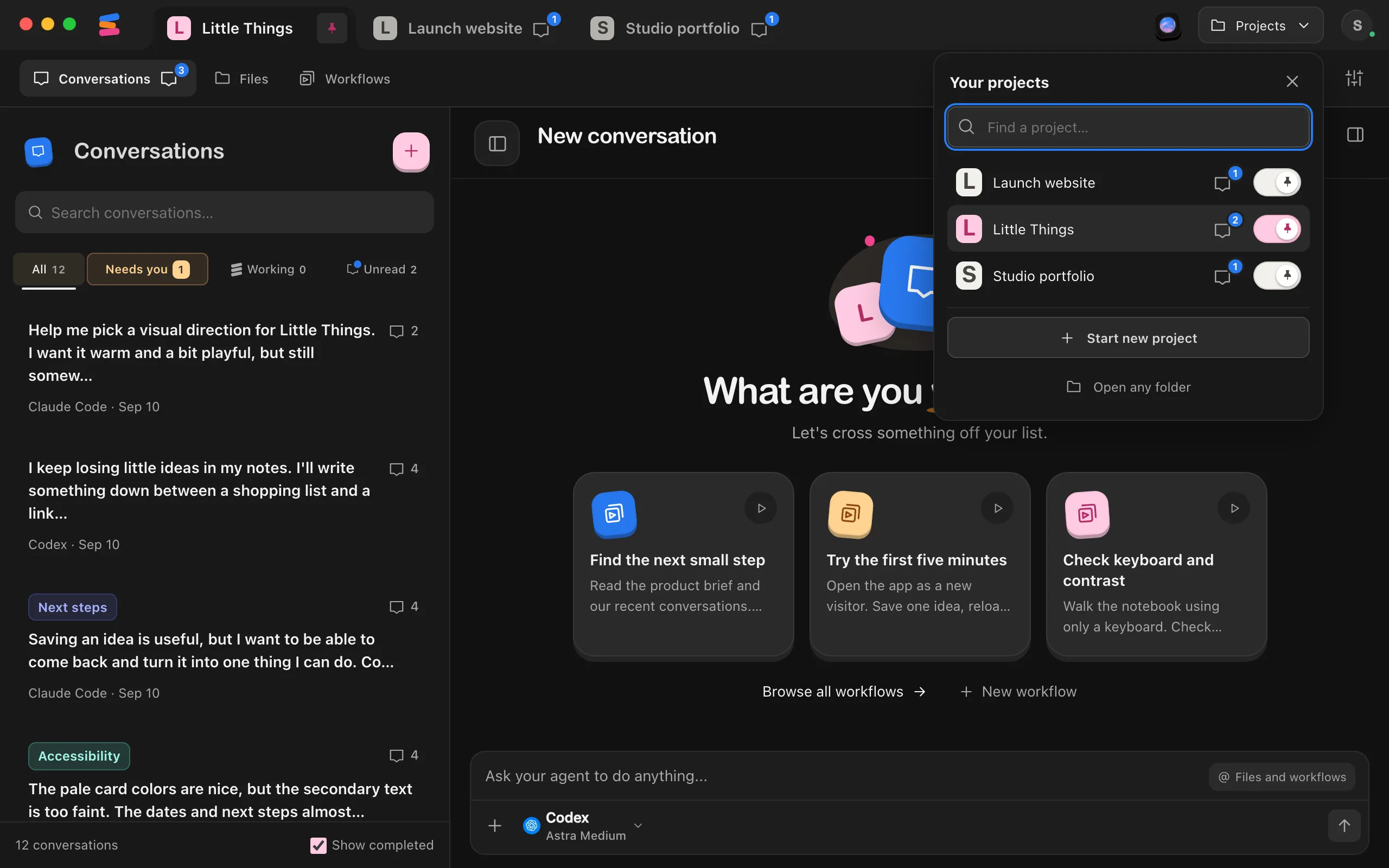Open the Workflows tab

pos(345,79)
